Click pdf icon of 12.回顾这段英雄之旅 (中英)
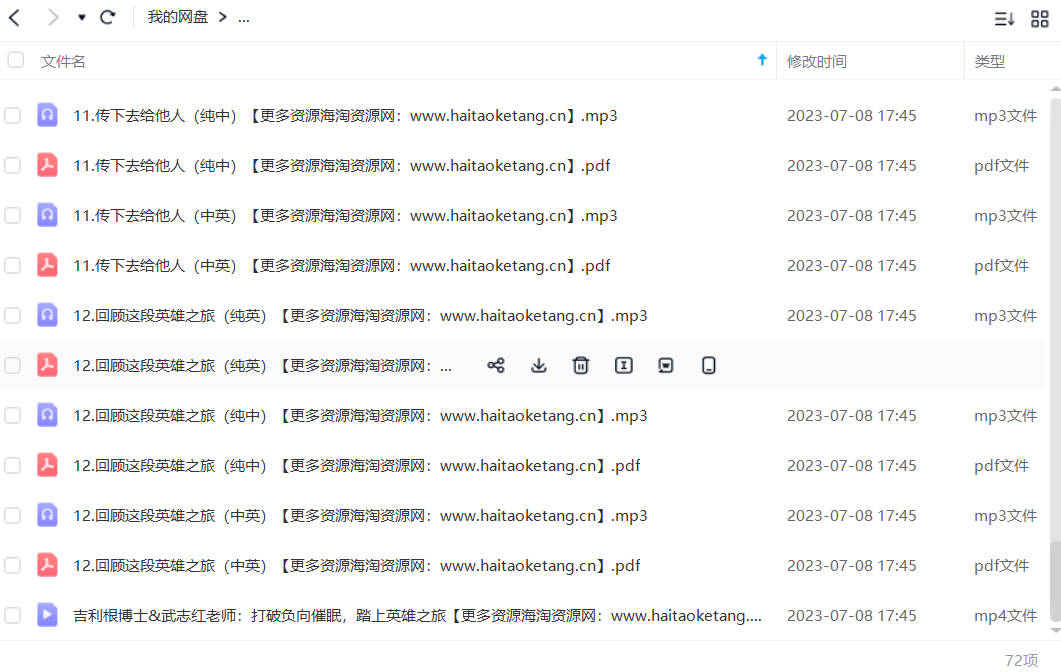This screenshot has height=672, width=1061. (x=47, y=565)
